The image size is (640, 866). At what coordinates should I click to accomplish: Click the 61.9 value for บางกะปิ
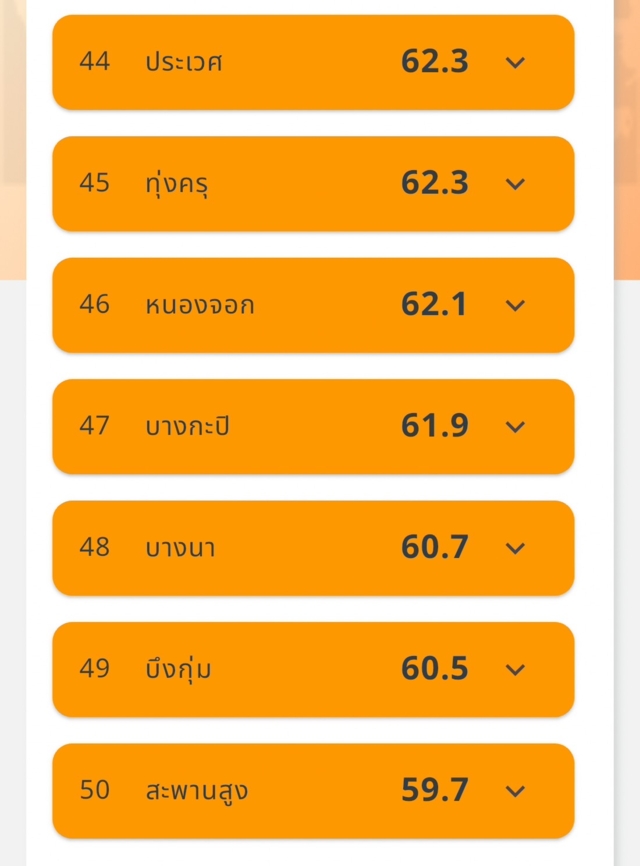(434, 427)
